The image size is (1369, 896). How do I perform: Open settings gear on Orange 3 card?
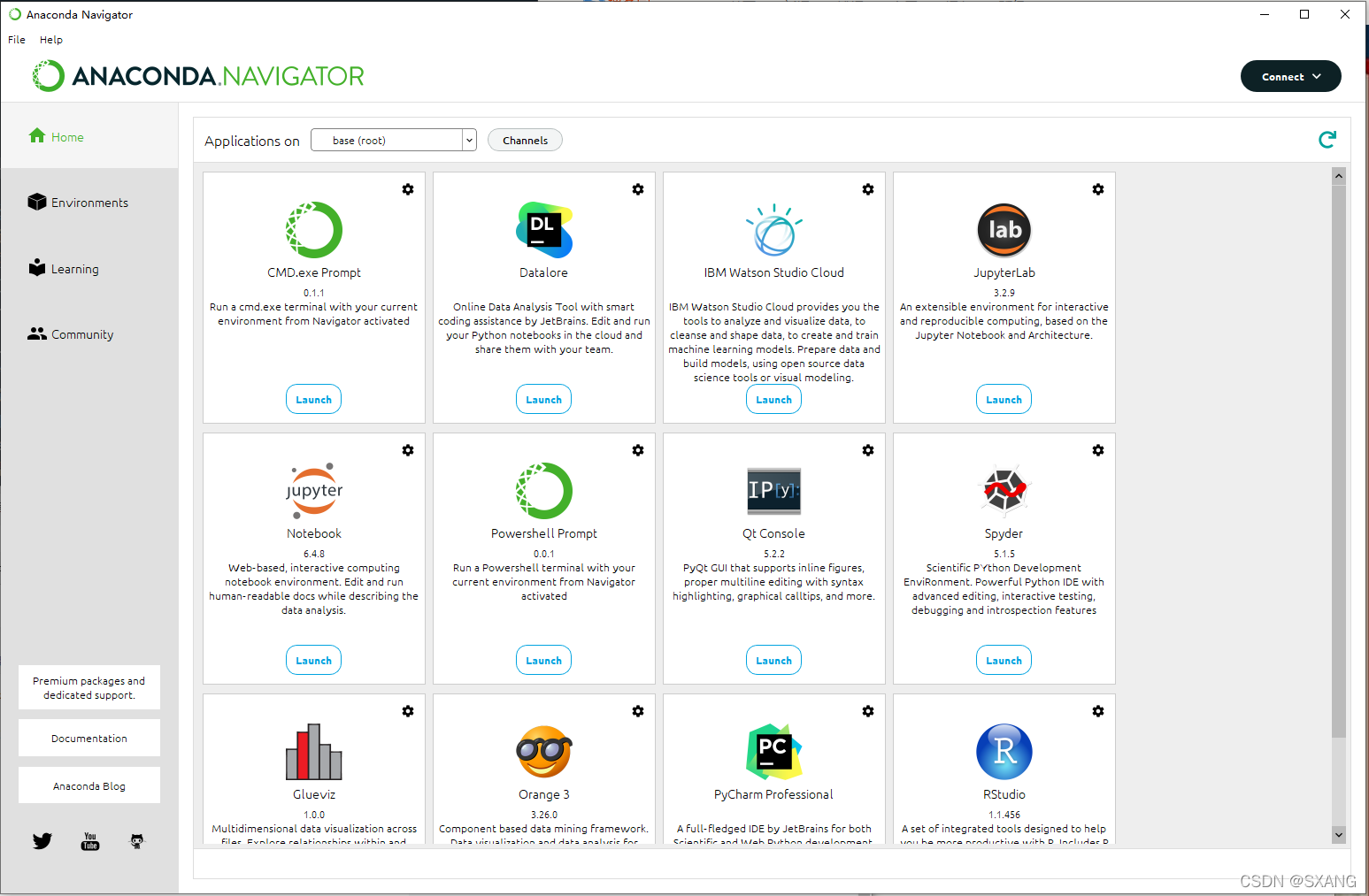pyautogui.click(x=638, y=711)
